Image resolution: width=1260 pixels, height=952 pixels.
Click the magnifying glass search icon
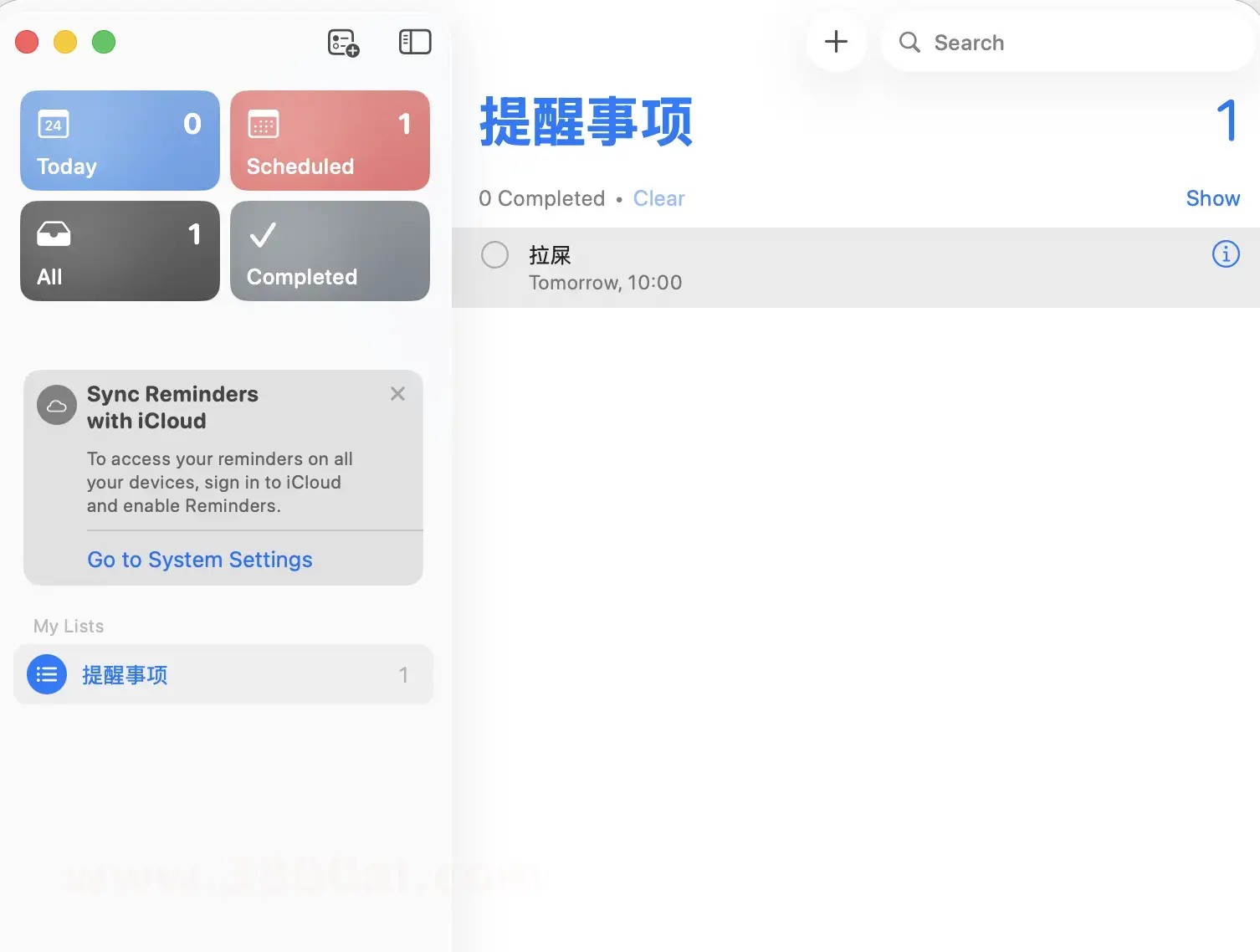(x=909, y=43)
